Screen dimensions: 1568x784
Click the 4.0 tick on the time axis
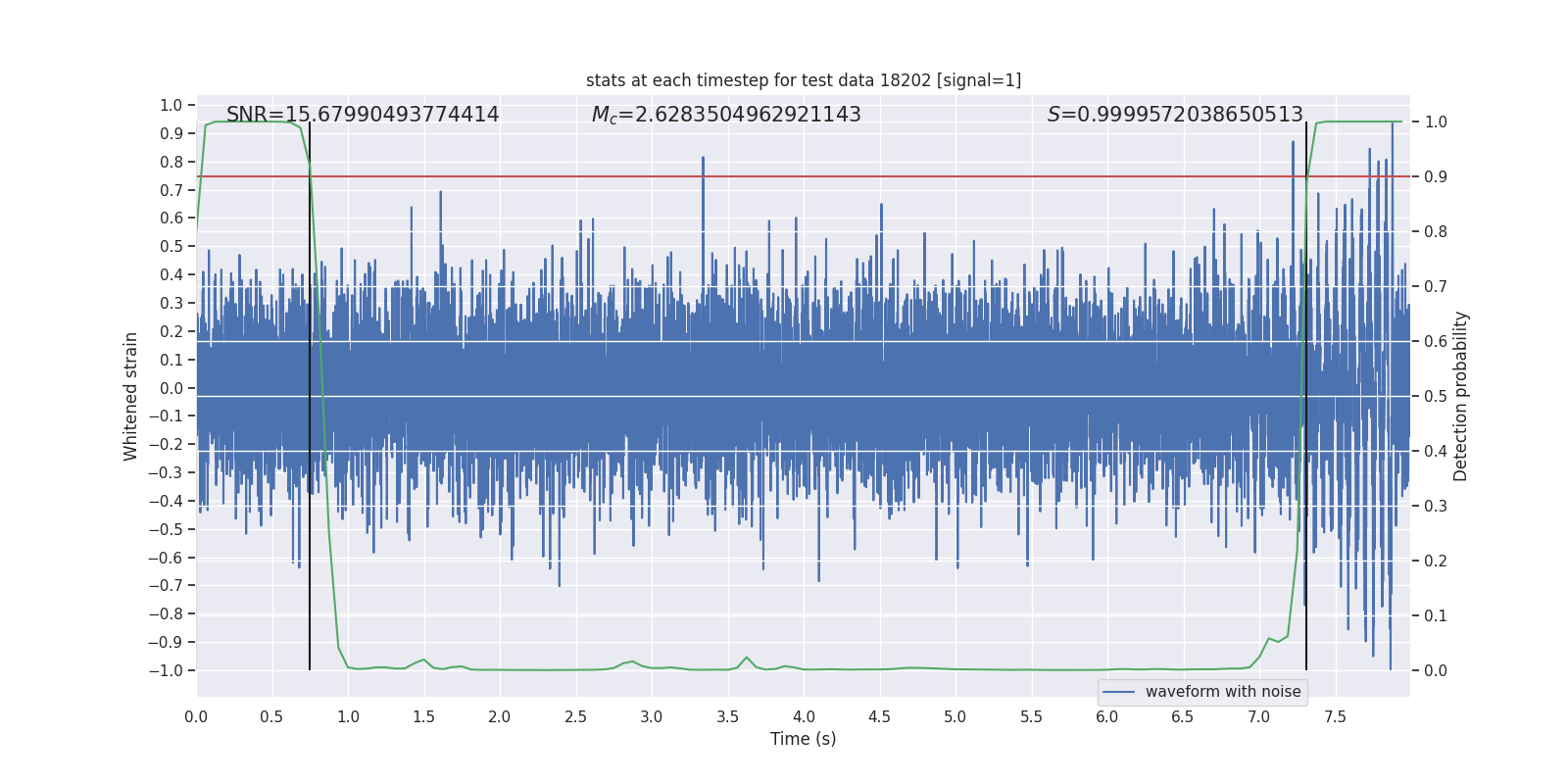(x=804, y=717)
